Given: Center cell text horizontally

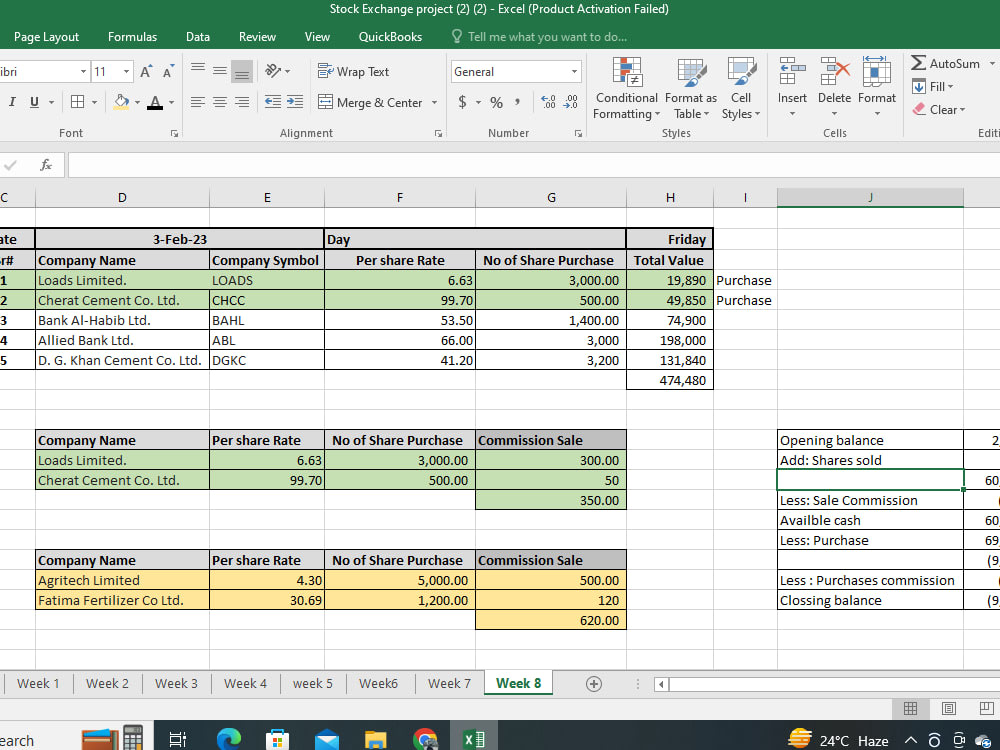Looking at the screenshot, I should (220, 102).
